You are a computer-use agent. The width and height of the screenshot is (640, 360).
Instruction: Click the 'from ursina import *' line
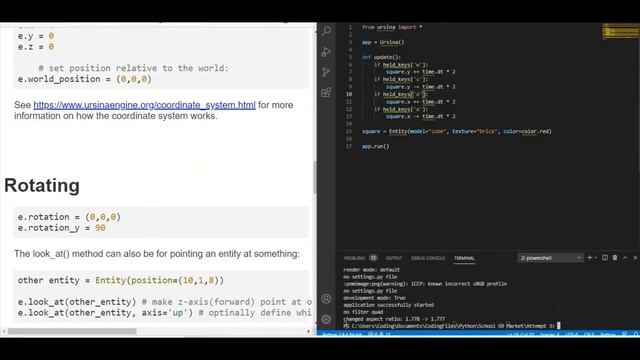(x=392, y=27)
